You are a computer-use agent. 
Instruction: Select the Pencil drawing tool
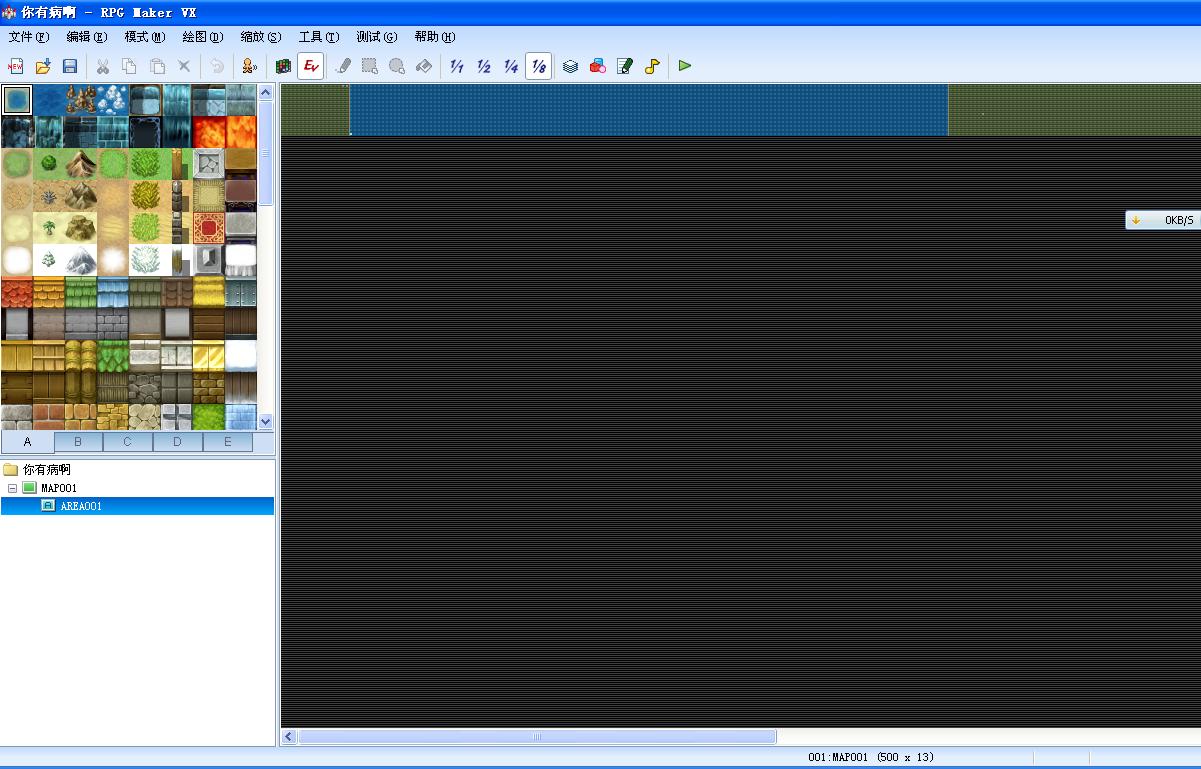pyautogui.click(x=343, y=66)
